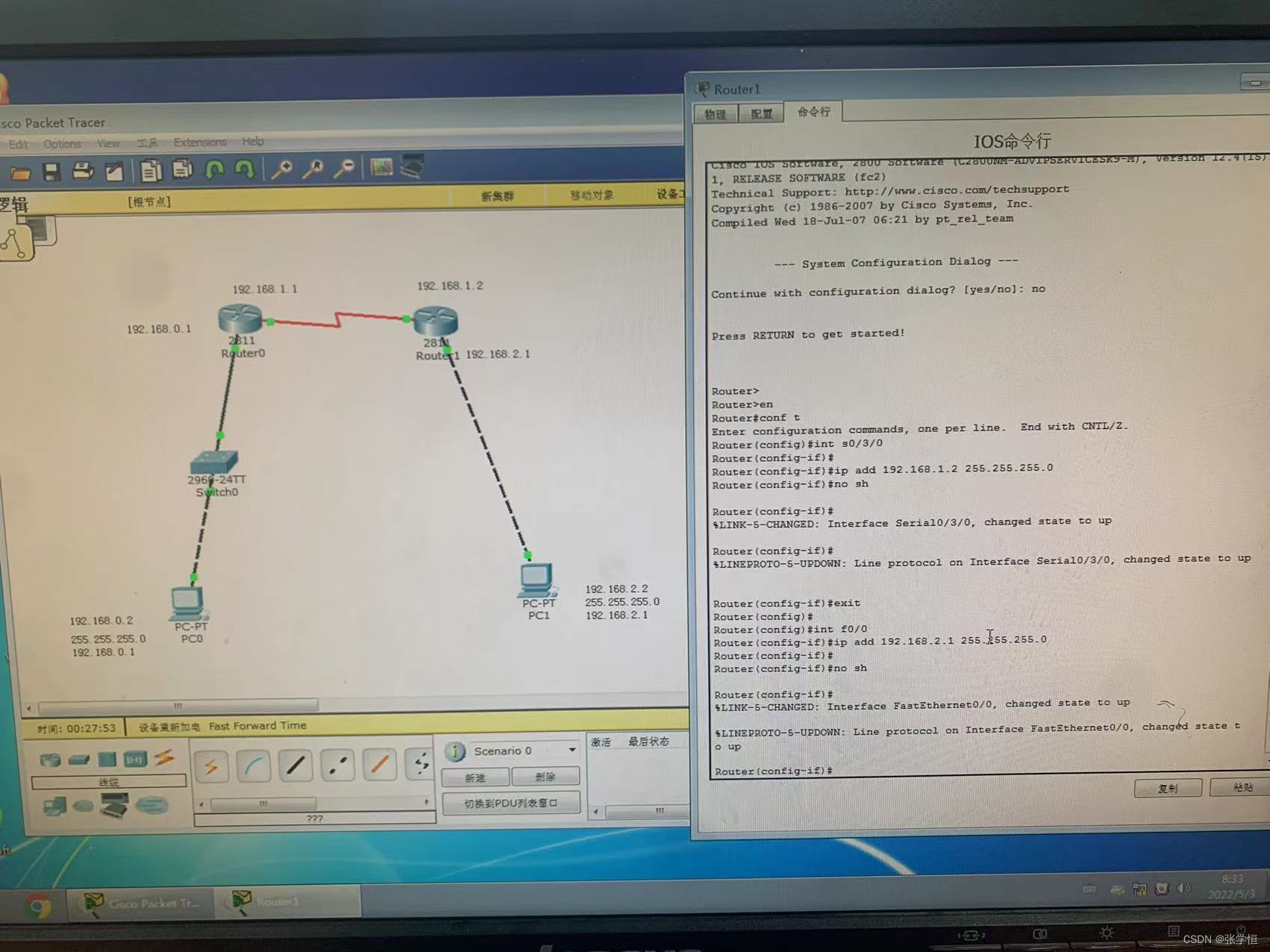Select the Routers device category icon
The width and height of the screenshot is (1270, 952).
pos(50,760)
